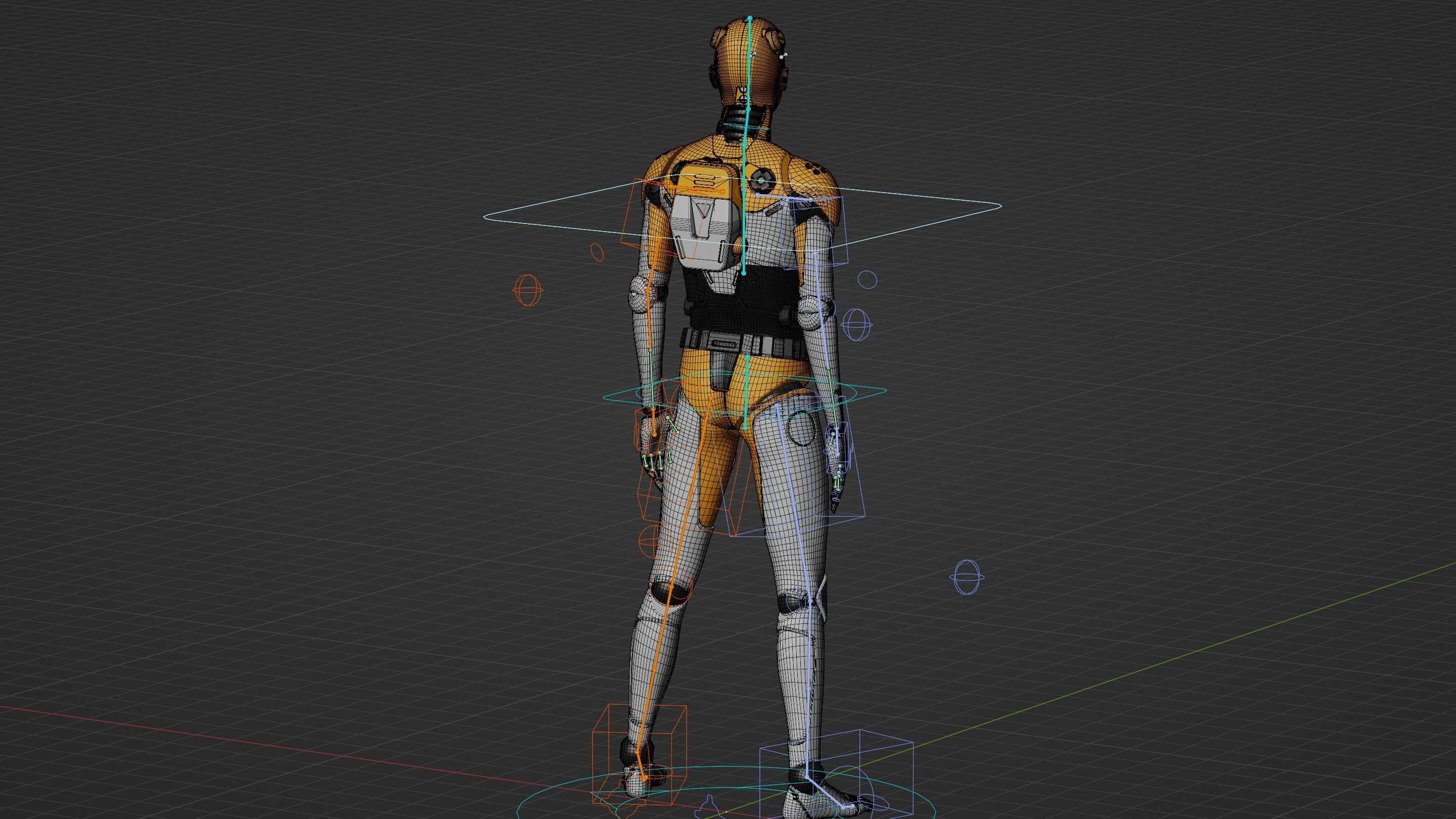1456x819 pixels.
Task: Select the green forearm bone on blue side
Action: pyautogui.click(x=833, y=397)
